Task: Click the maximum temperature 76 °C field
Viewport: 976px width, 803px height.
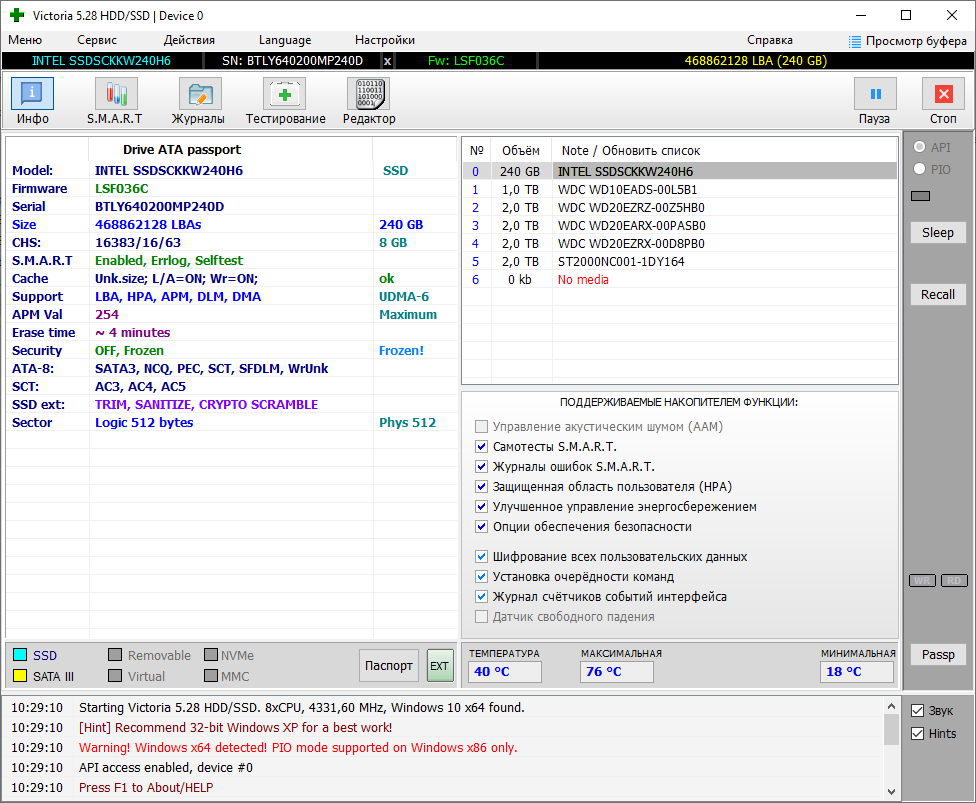Action: (617, 672)
